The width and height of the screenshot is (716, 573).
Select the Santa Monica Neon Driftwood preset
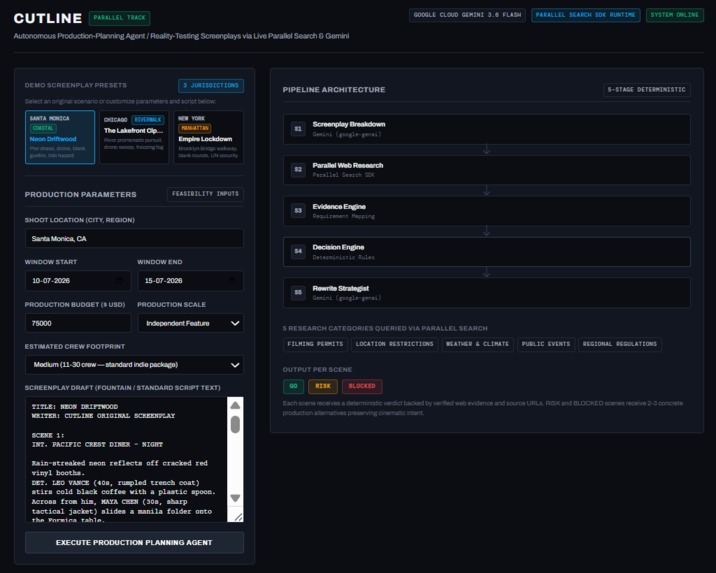click(60, 137)
